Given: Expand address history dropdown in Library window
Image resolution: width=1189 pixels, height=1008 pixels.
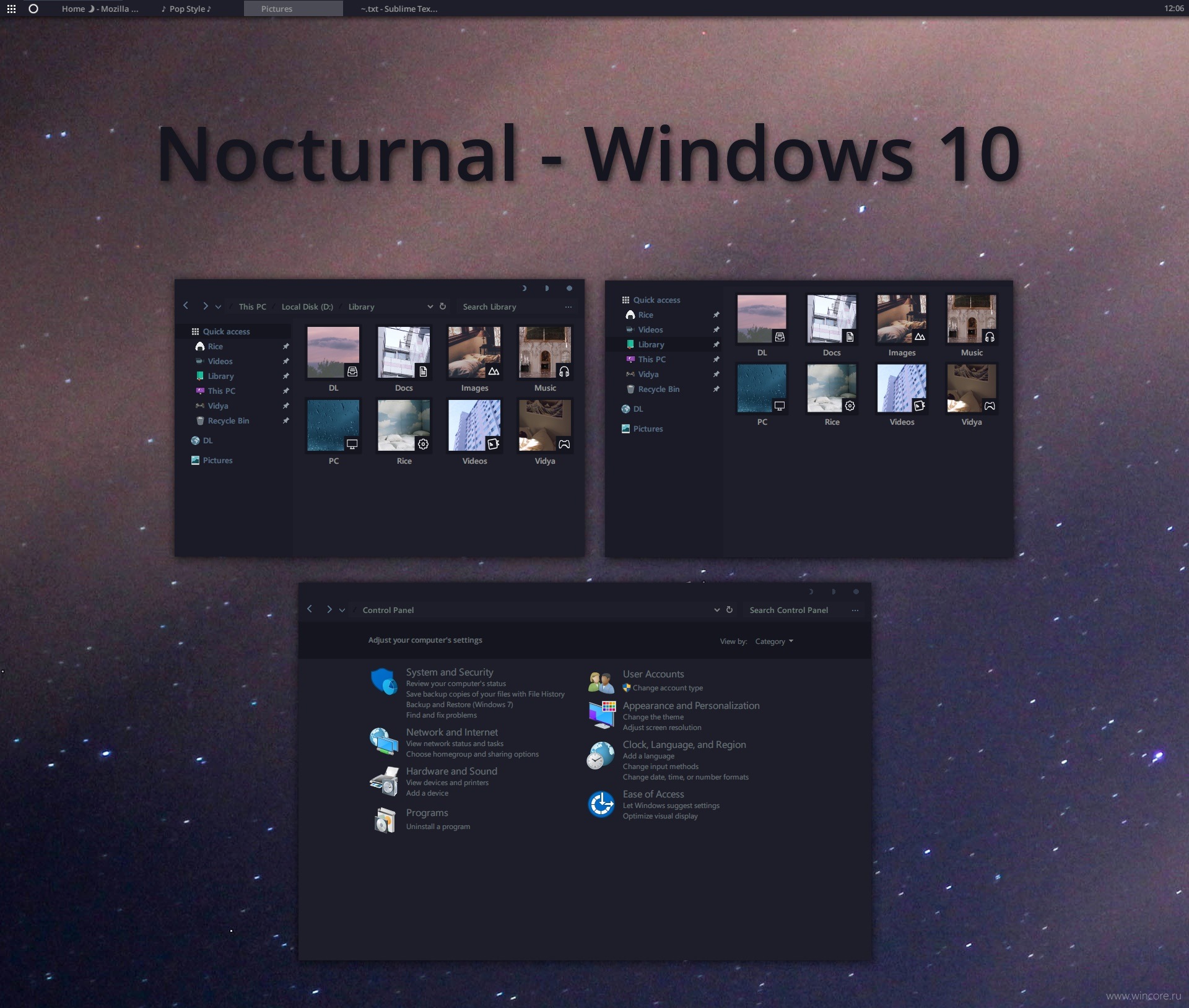Looking at the screenshot, I should point(430,306).
